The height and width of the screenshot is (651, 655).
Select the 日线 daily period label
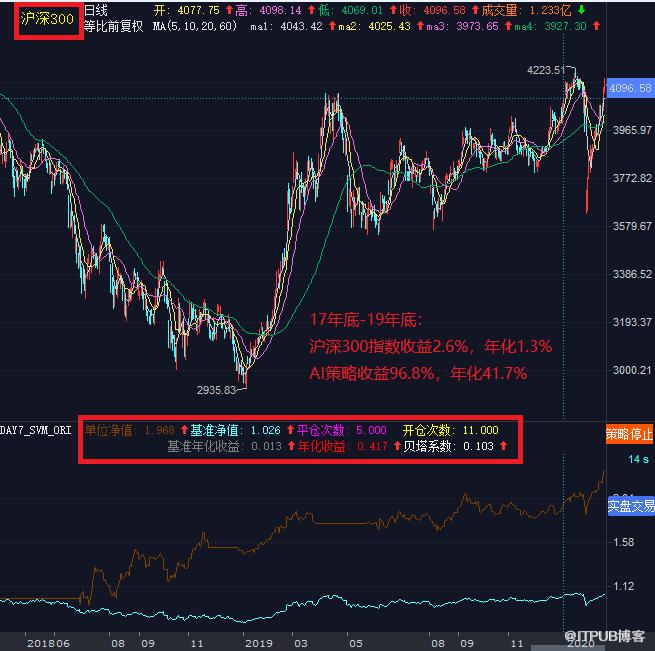point(96,10)
